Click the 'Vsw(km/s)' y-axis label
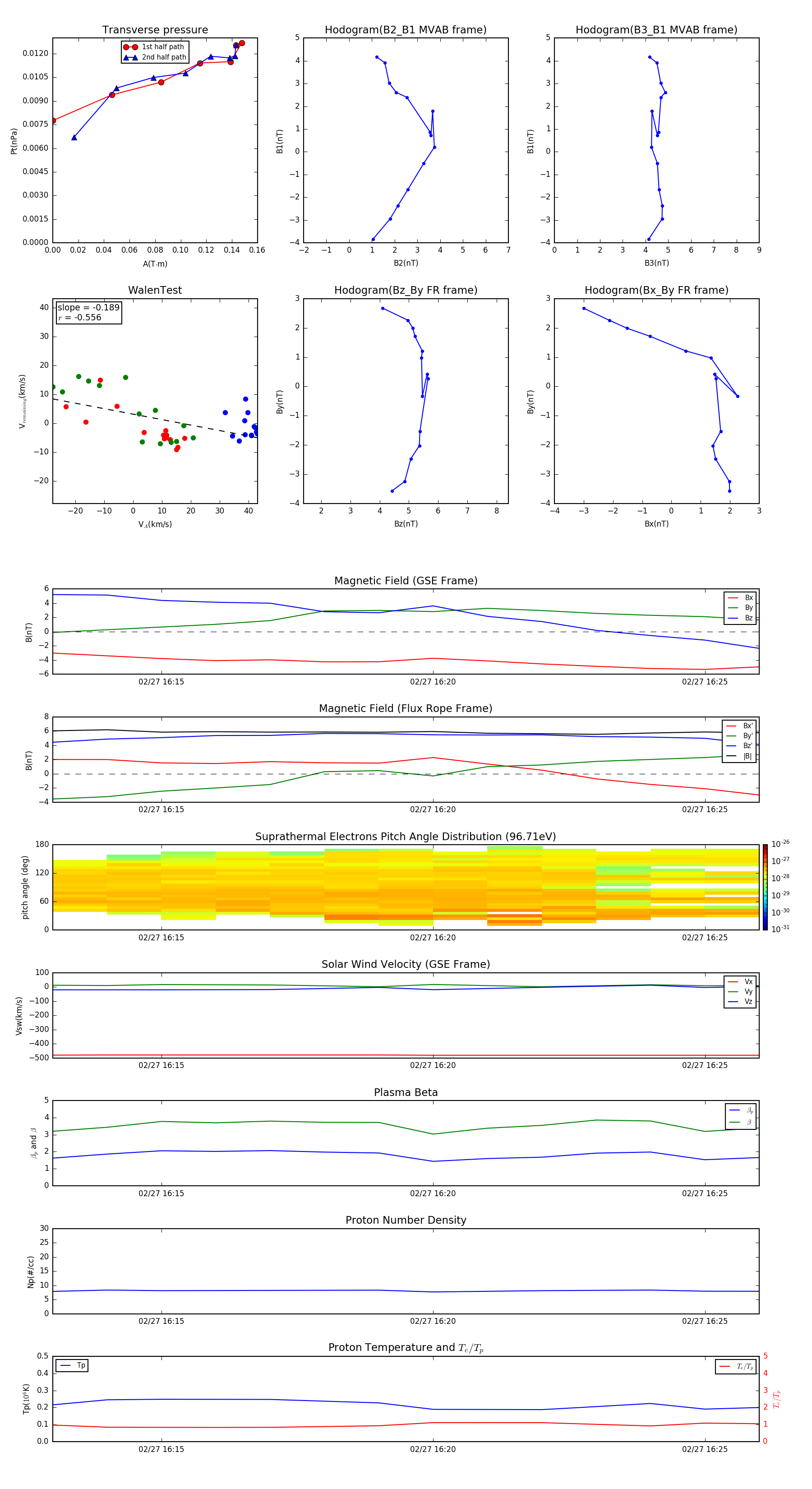This screenshot has width=812, height=1489. pyautogui.click(x=19, y=1016)
